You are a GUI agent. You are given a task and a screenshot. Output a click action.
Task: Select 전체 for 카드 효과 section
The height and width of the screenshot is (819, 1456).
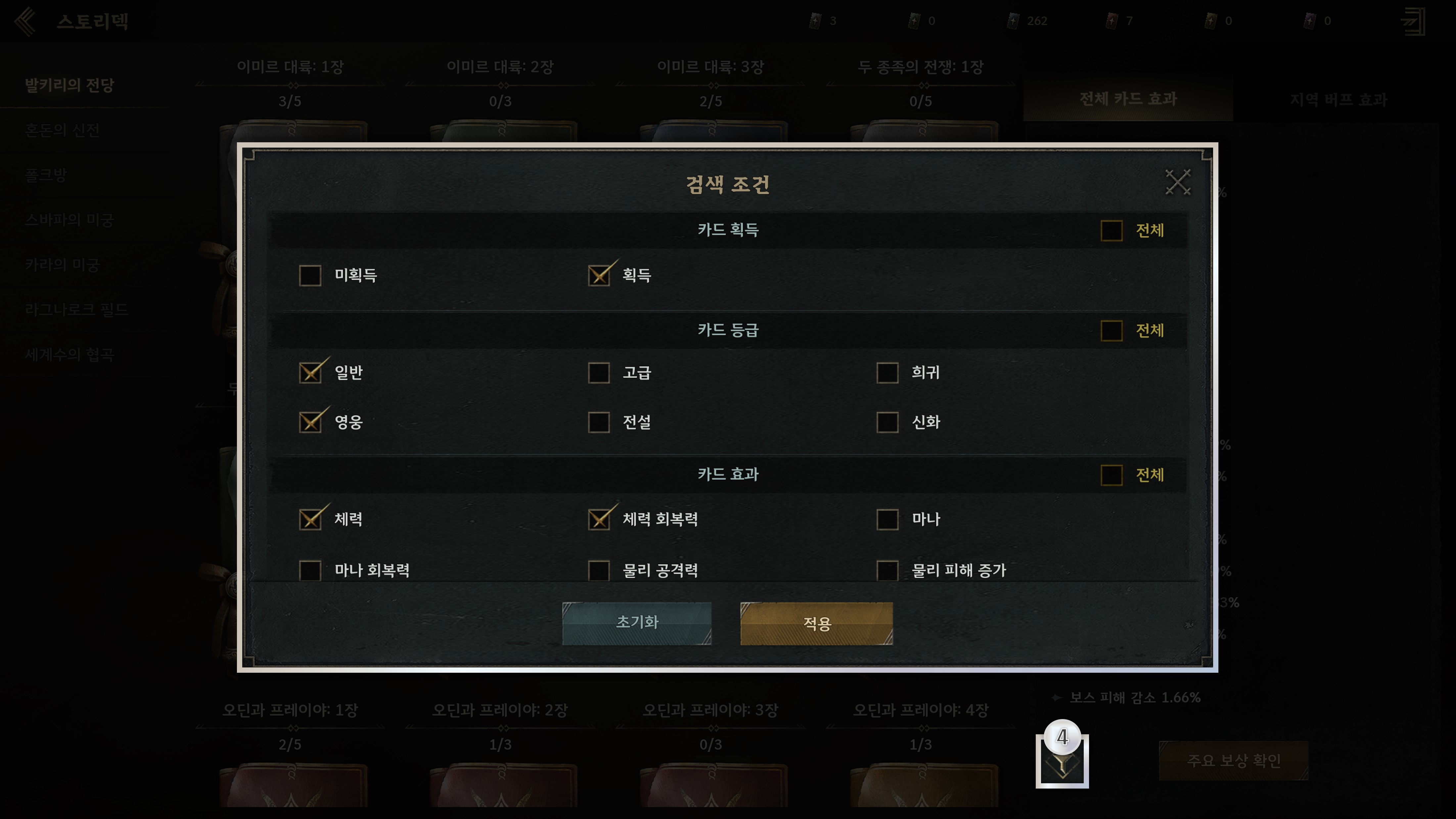point(1111,475)
